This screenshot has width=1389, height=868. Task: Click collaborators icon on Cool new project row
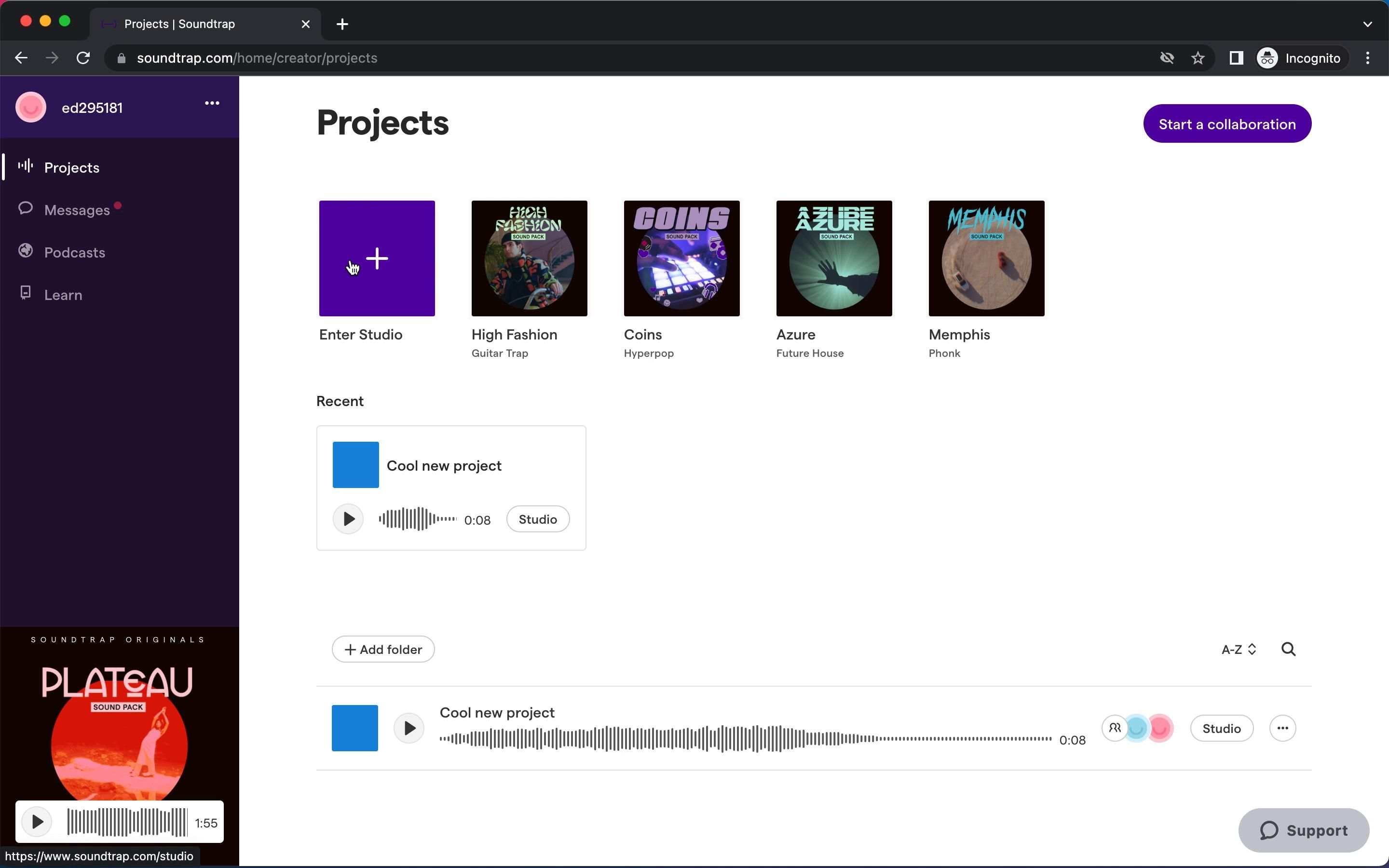(1115, 728)
